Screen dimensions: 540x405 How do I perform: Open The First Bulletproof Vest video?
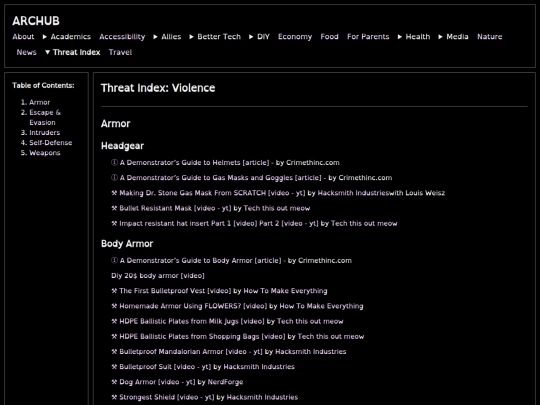click(x=175, y=291)
